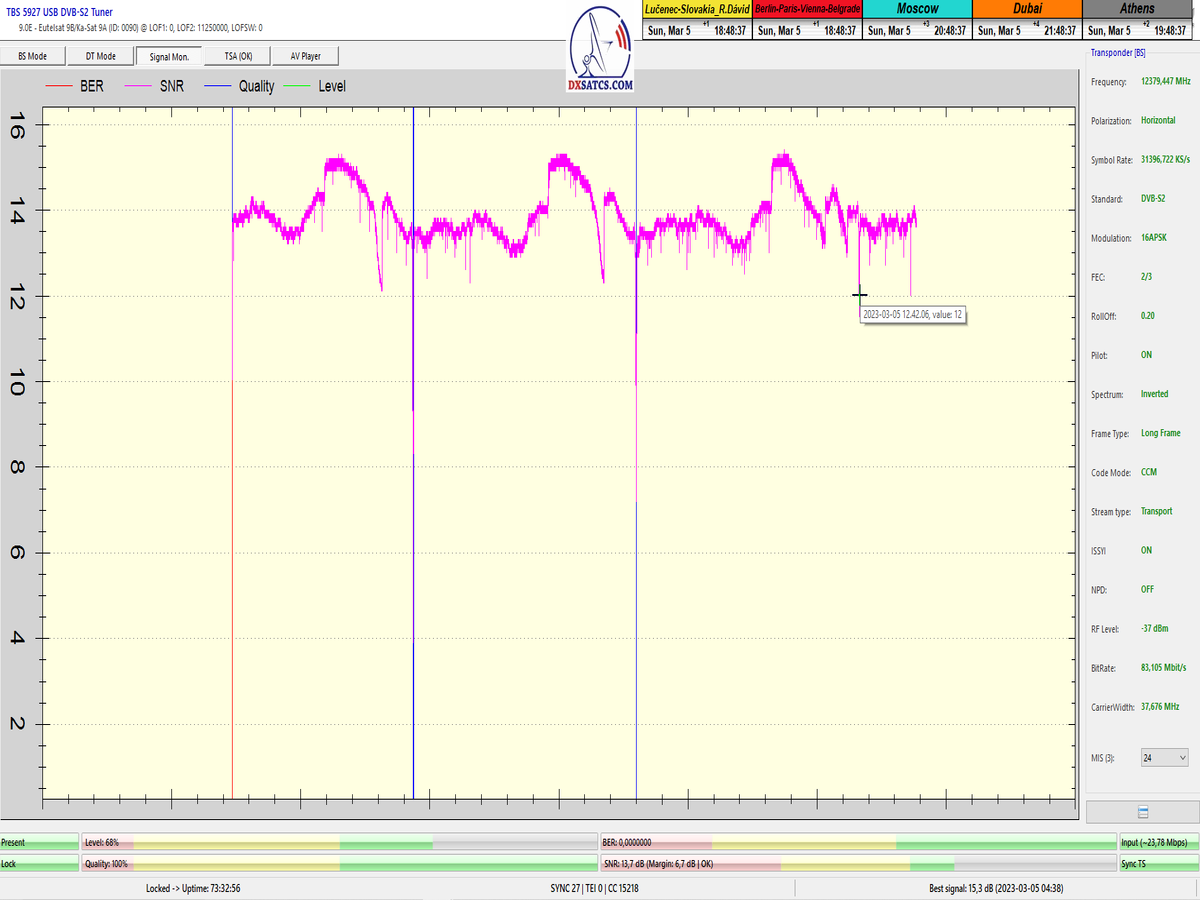The image size is (1200, 900).
Task: Go to the TSA (OK) tab
Action: tap(238, 56)
